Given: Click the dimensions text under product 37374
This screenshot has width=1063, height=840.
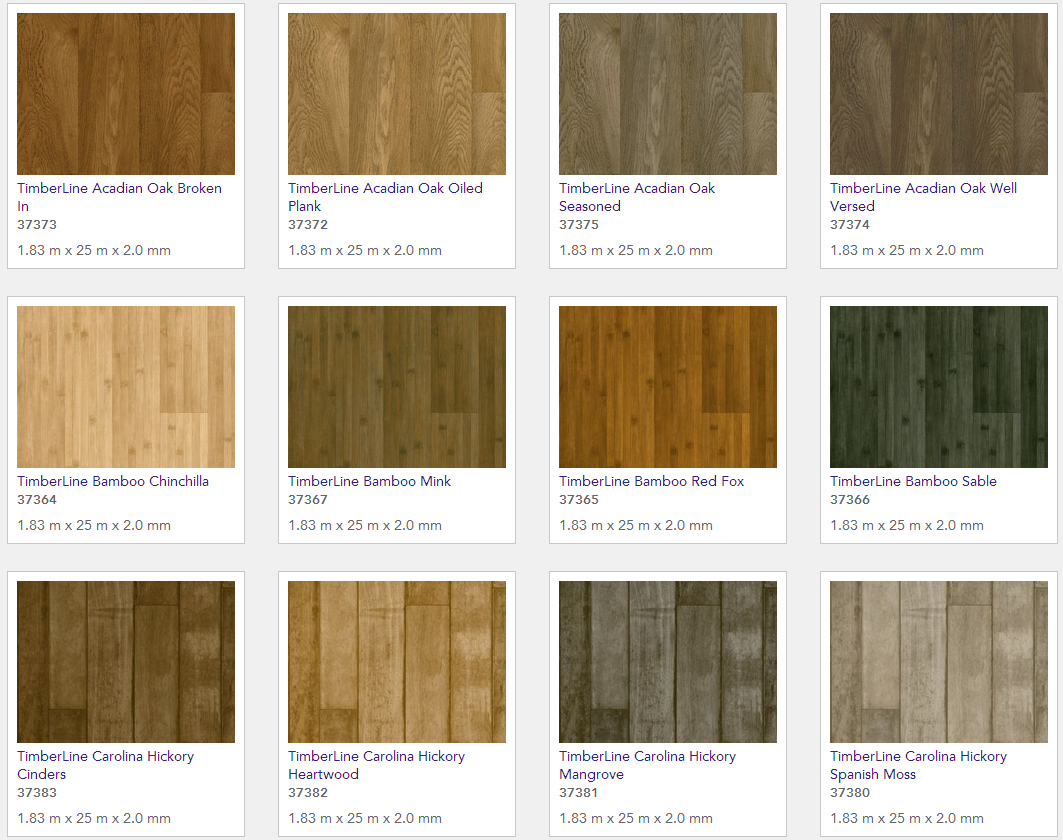Looking at the screenshot, I should [x=907, y=250].
